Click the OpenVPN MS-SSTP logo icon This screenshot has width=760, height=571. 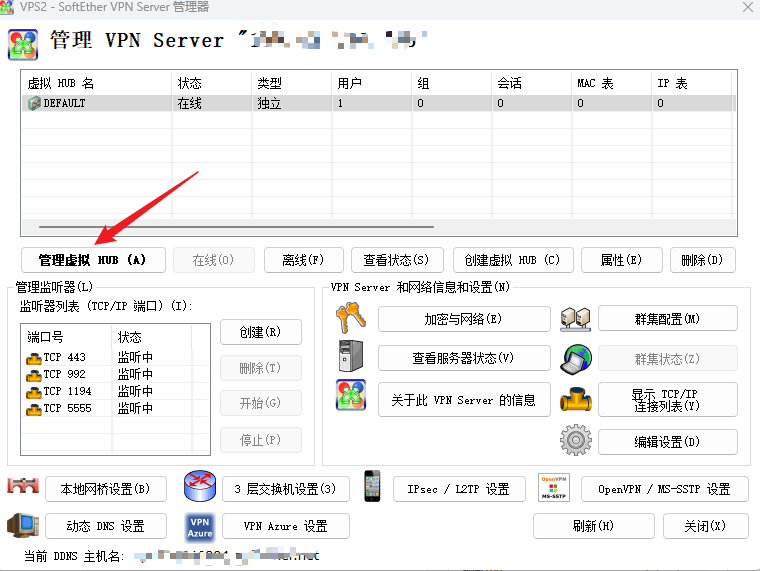(x=553, y=488)
